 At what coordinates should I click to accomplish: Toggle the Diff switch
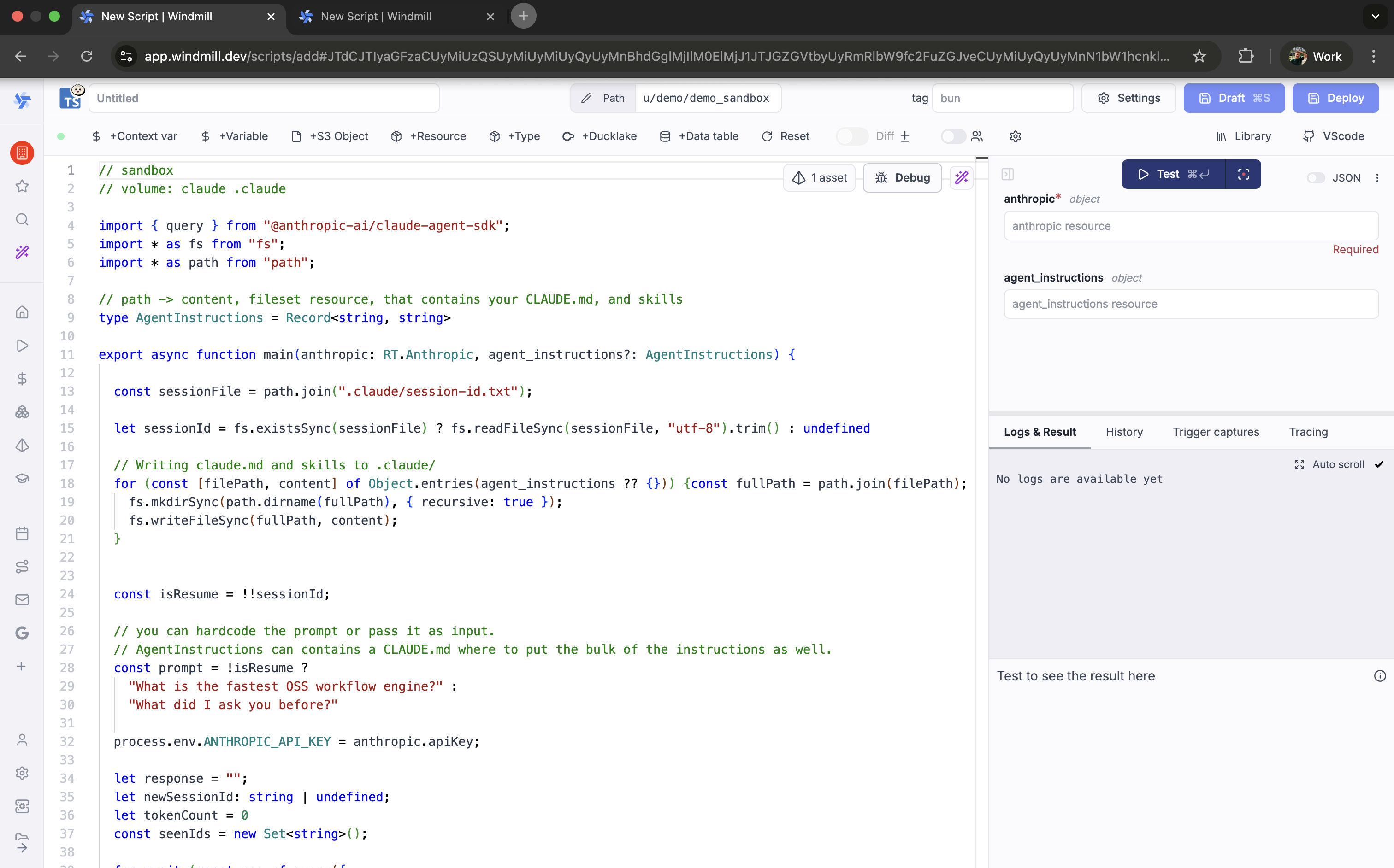pyautogui.click(x=851, y=137)
